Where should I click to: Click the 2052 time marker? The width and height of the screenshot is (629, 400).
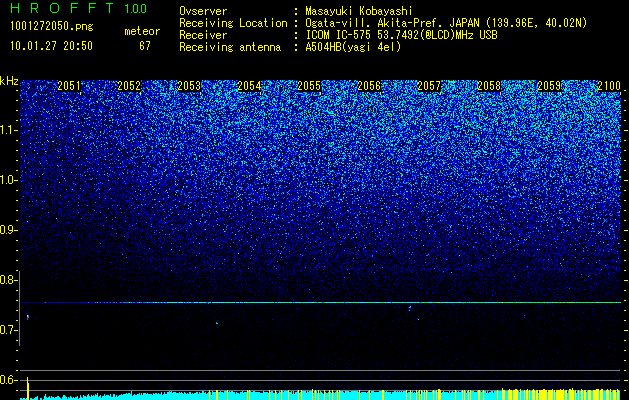tap(129, 86)
